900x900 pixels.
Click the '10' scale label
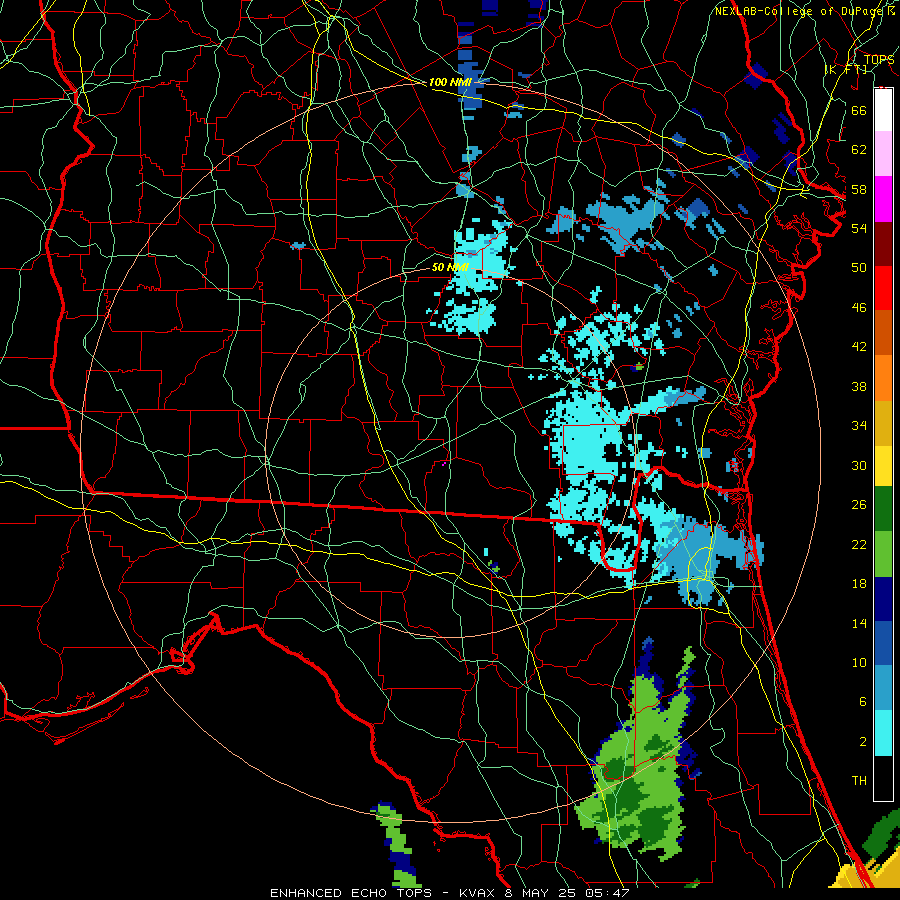click(859, 662)
